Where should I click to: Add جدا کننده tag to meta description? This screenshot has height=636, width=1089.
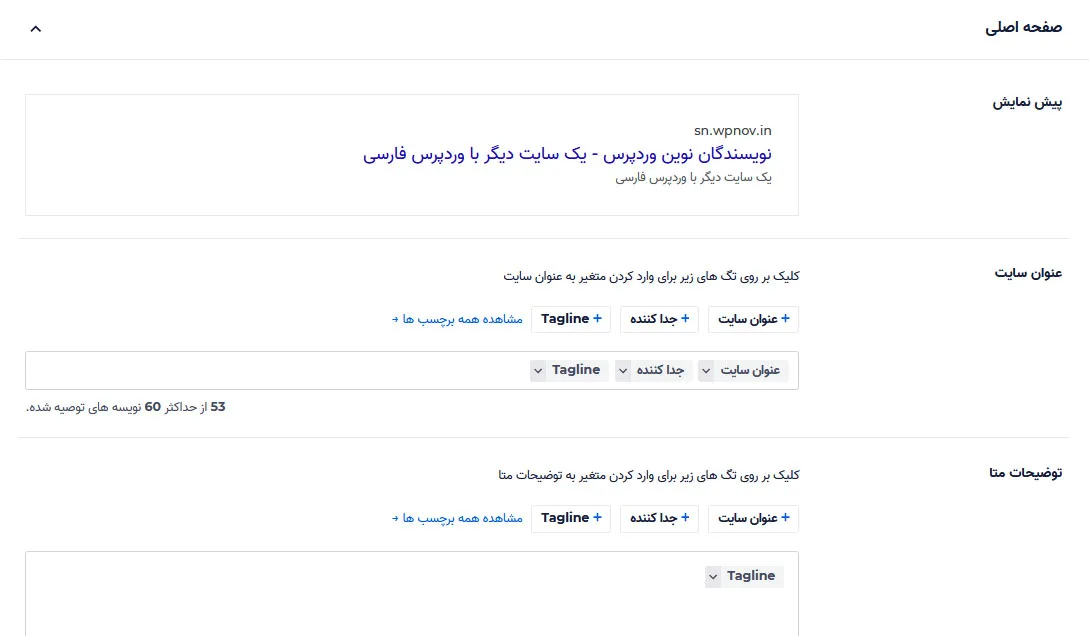[659, 519]
